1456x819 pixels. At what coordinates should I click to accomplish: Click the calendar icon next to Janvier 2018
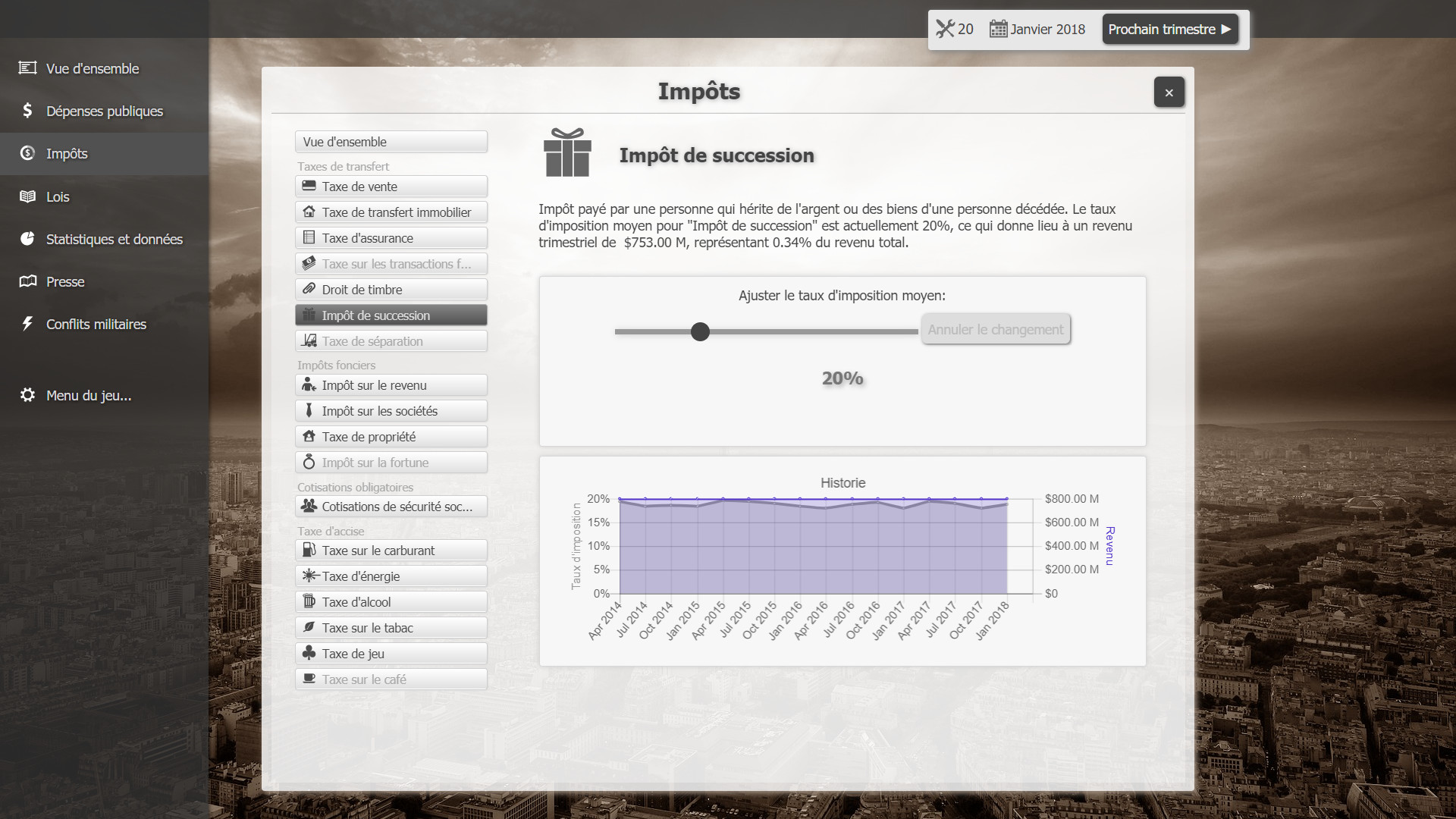[x=999, y=29]
